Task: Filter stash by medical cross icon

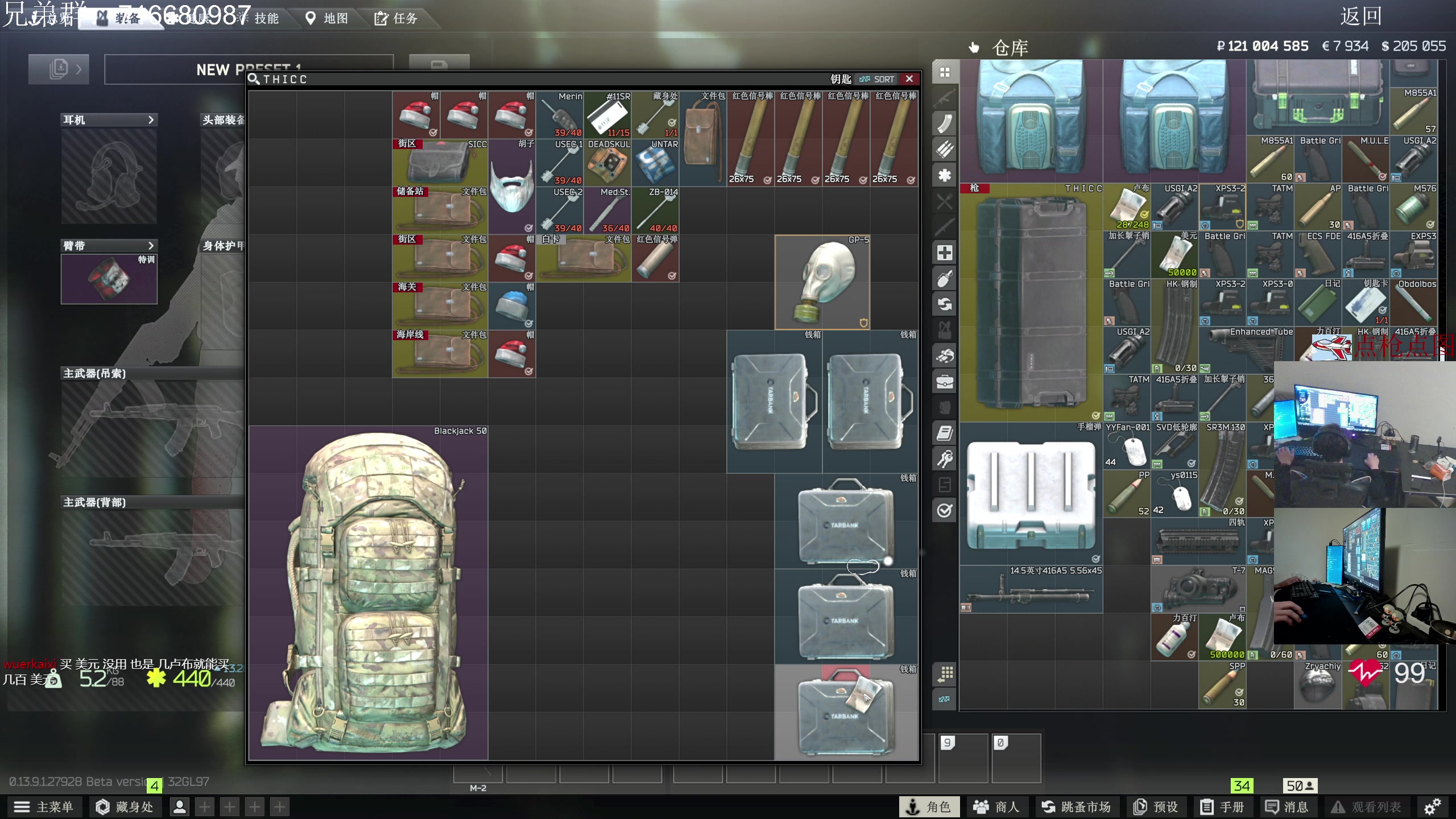Action: pos(945,253)
